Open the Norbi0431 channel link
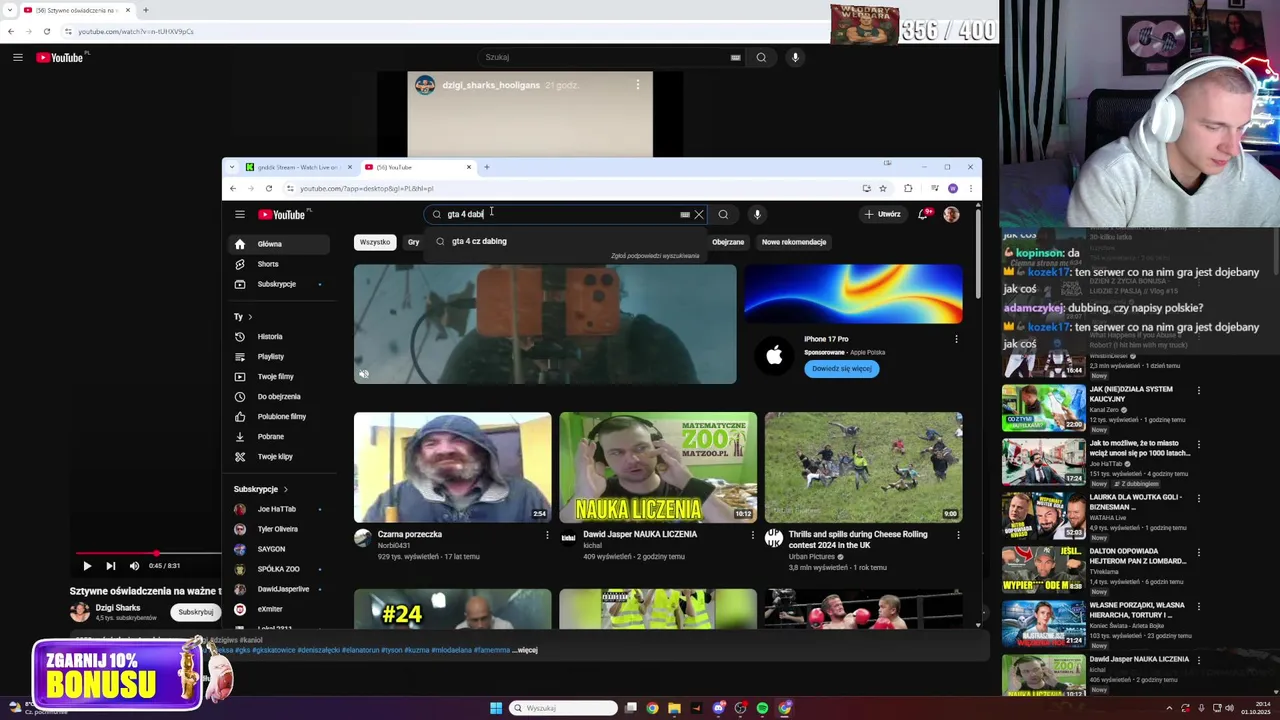Viewport: 1280px width, 720px height. click(x=393, y=545)
